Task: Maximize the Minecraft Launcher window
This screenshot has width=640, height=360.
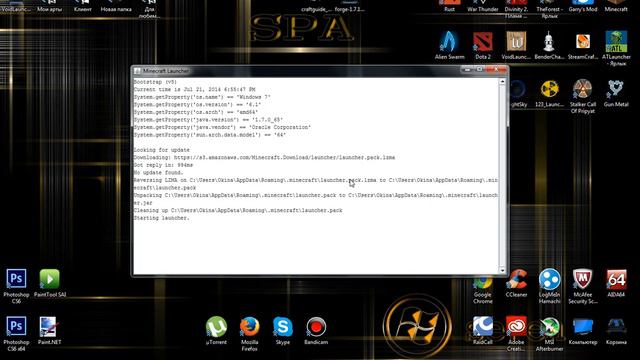Action: click(x=480, y=70)
